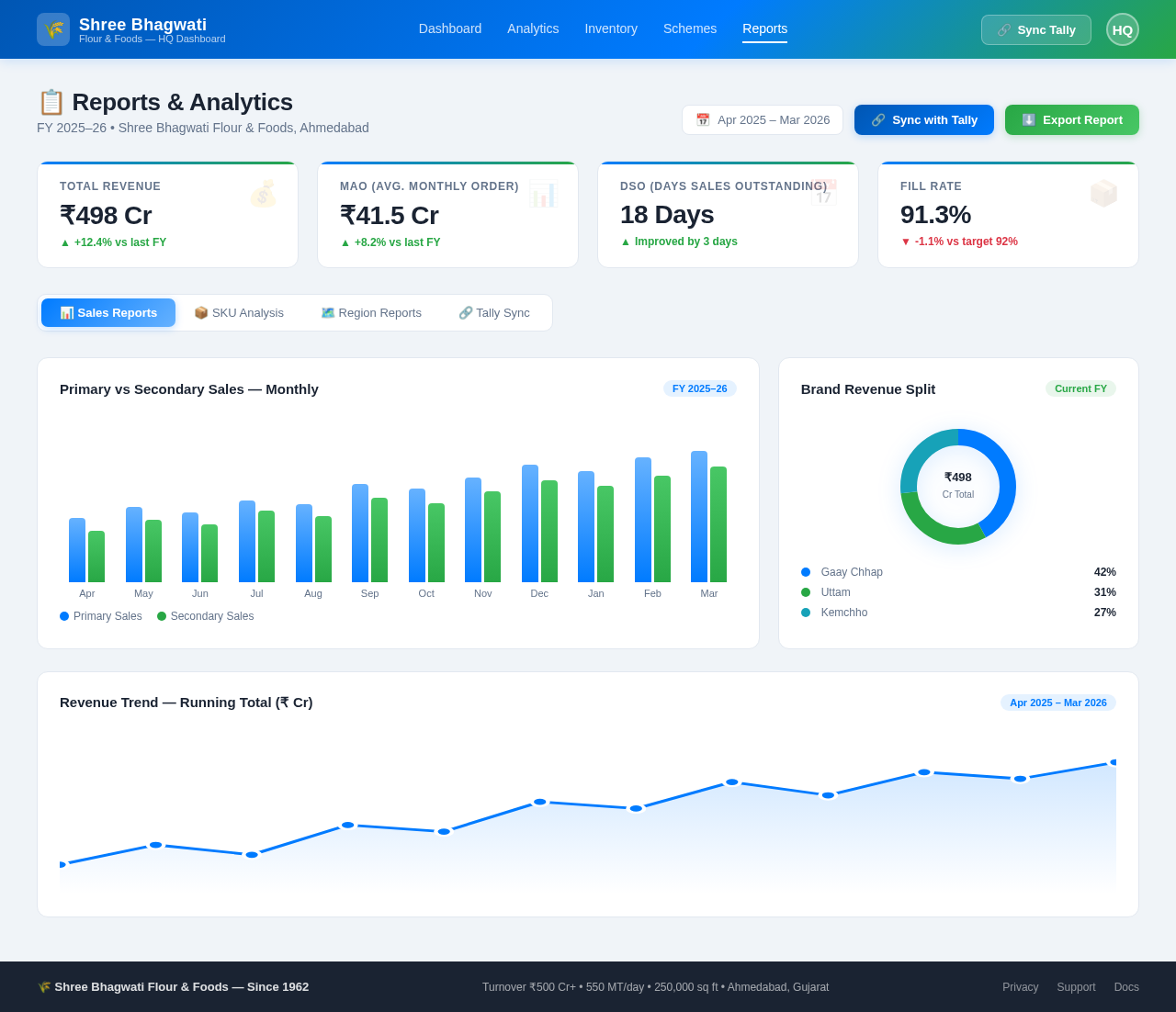Switch to the SKU Analysis tab
The height and width of the screenshot is (1012, 1176).
coord(239,312)
